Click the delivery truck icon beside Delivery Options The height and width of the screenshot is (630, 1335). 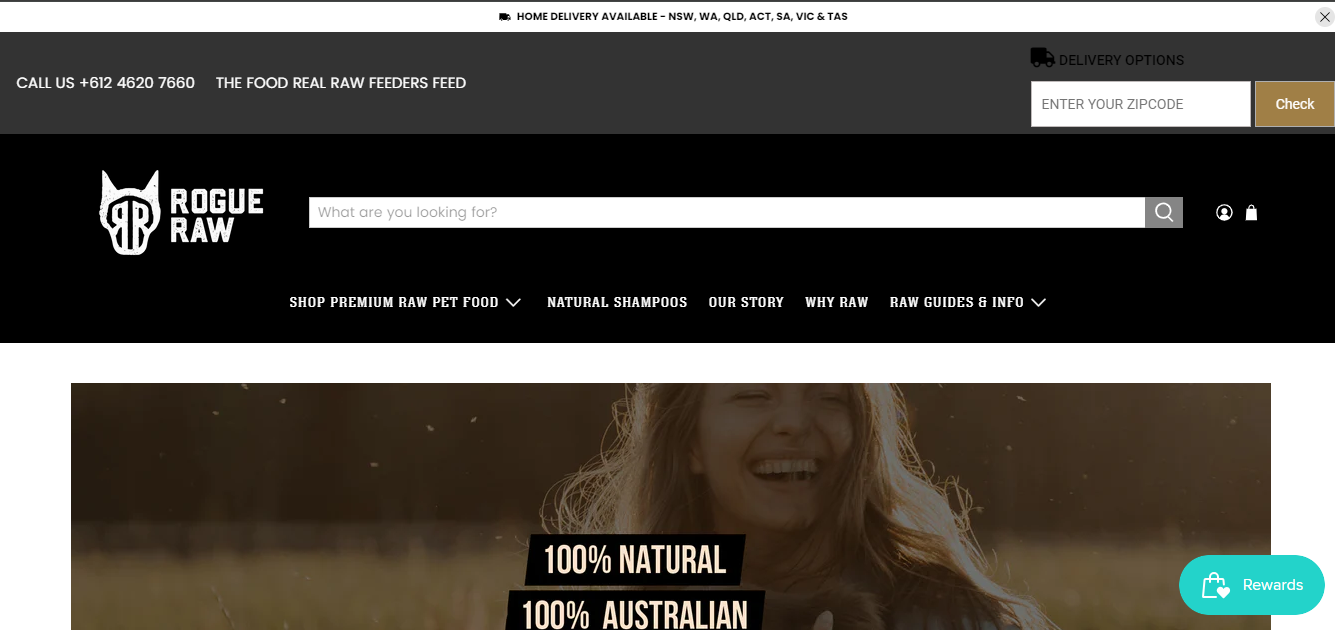1042,58
